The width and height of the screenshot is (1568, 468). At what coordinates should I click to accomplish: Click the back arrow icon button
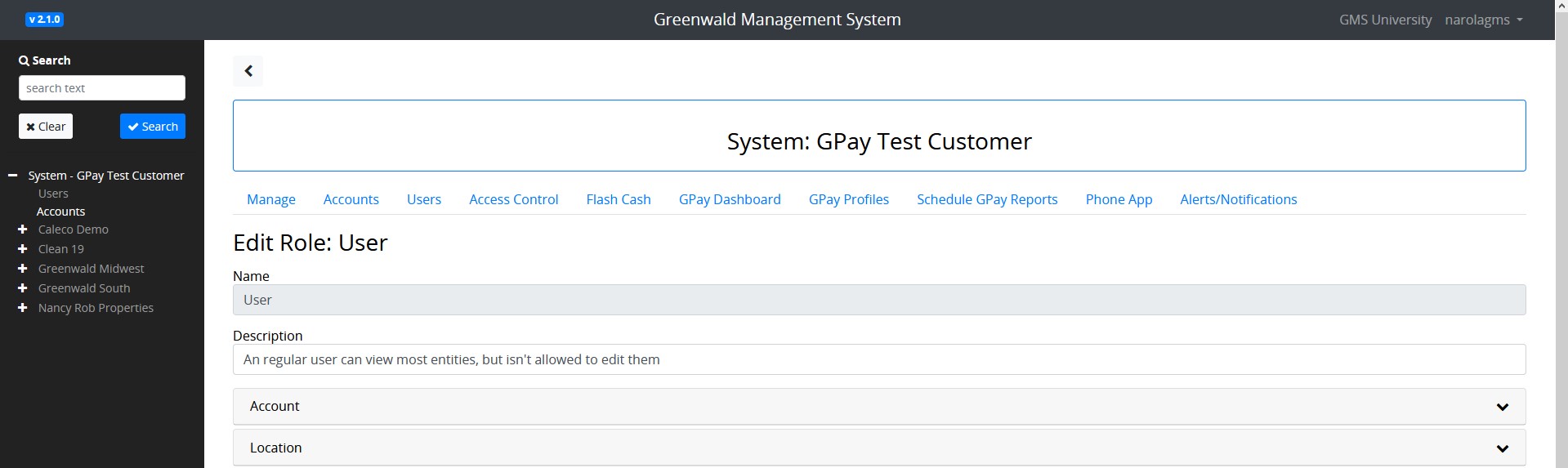click(x=248, y=71)
